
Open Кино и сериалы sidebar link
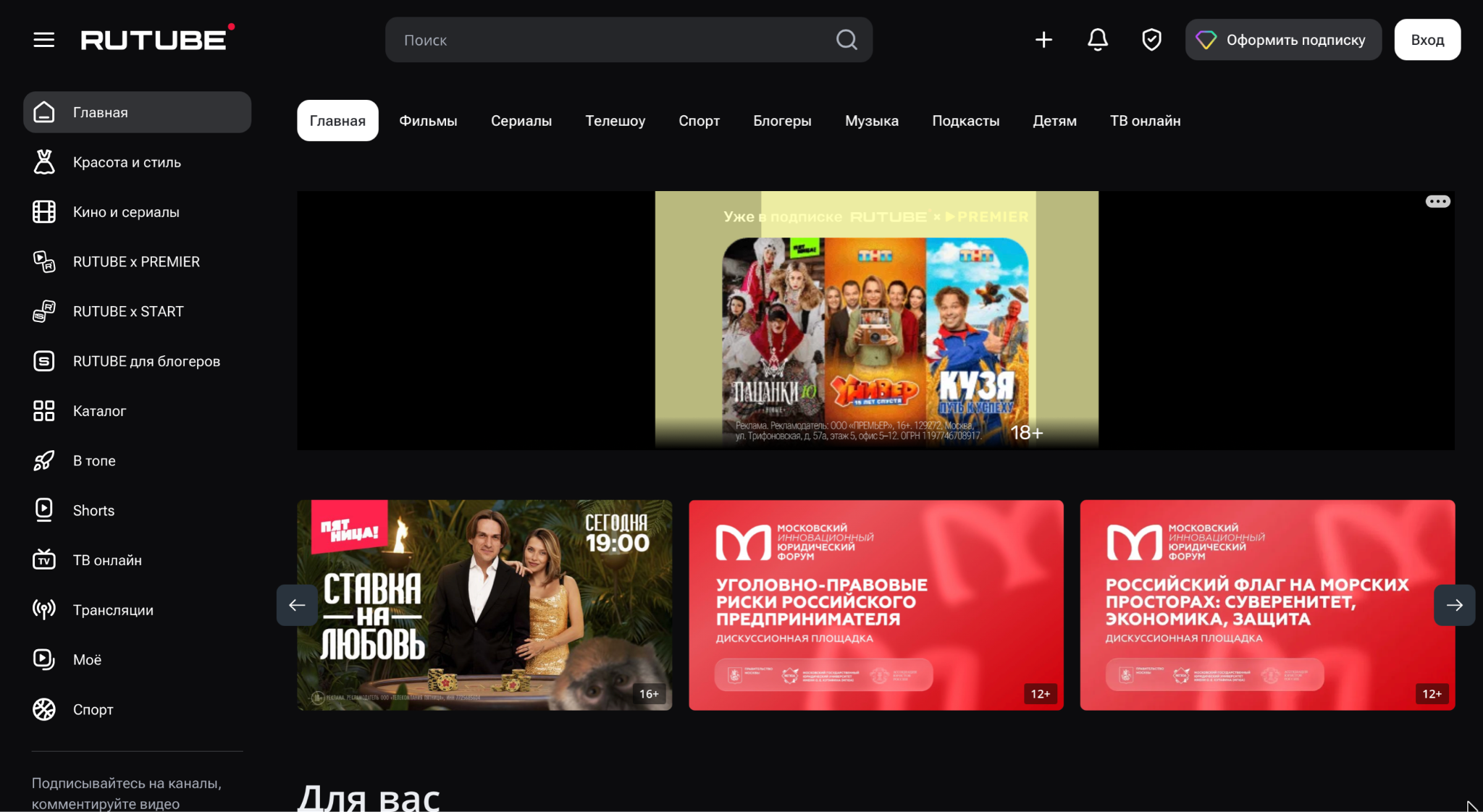[138, 212]
